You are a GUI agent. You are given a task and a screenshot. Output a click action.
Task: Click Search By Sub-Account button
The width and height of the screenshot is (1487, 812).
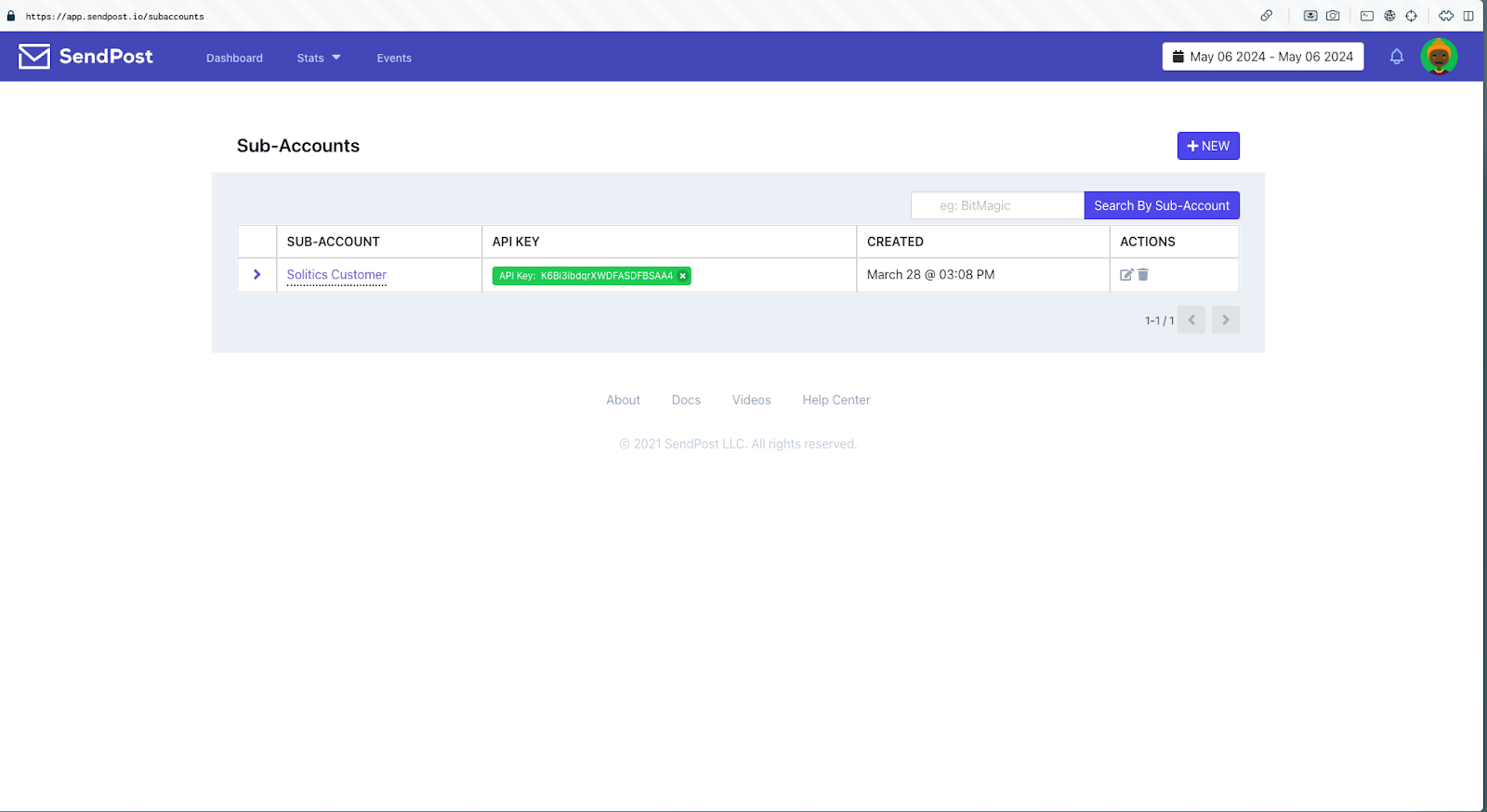(1162, 205)
